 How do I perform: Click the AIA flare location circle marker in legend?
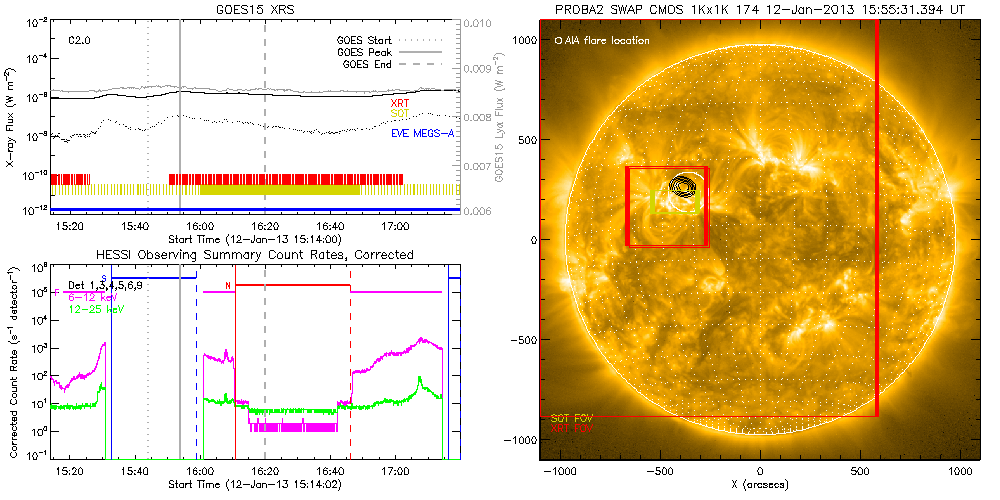pyautogui.click(x=558, y=41)
